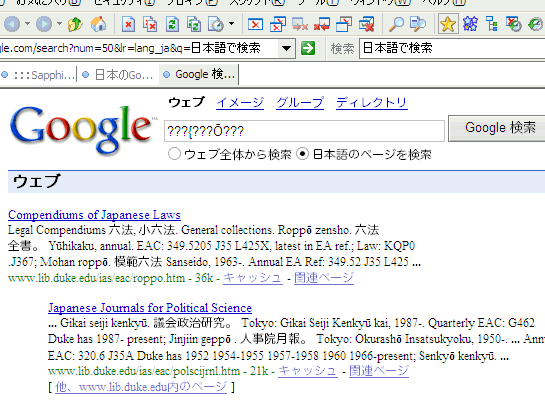Open the イメージ search category link
The width and height of the screenshot is (545, 407).
pyautogui.click(x=240, y=103)
